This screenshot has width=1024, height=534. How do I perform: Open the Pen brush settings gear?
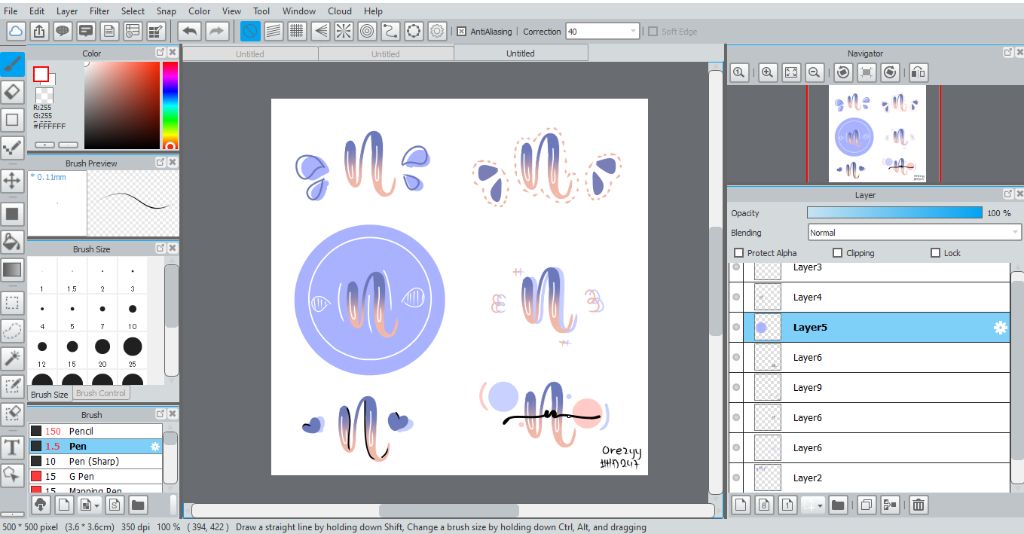point(155,447)
